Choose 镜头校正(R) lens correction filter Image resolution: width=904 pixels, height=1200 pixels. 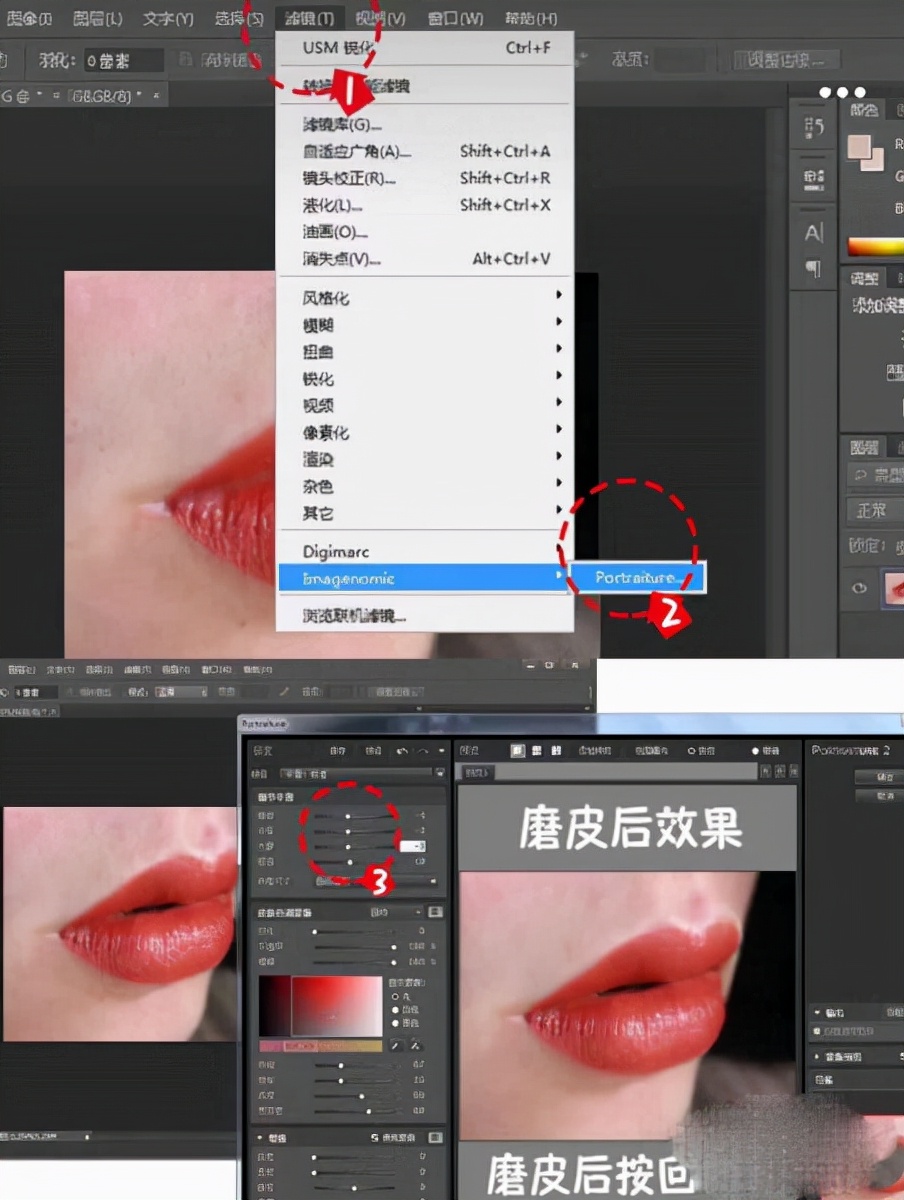pyautogui.click(x=426, y=179)
